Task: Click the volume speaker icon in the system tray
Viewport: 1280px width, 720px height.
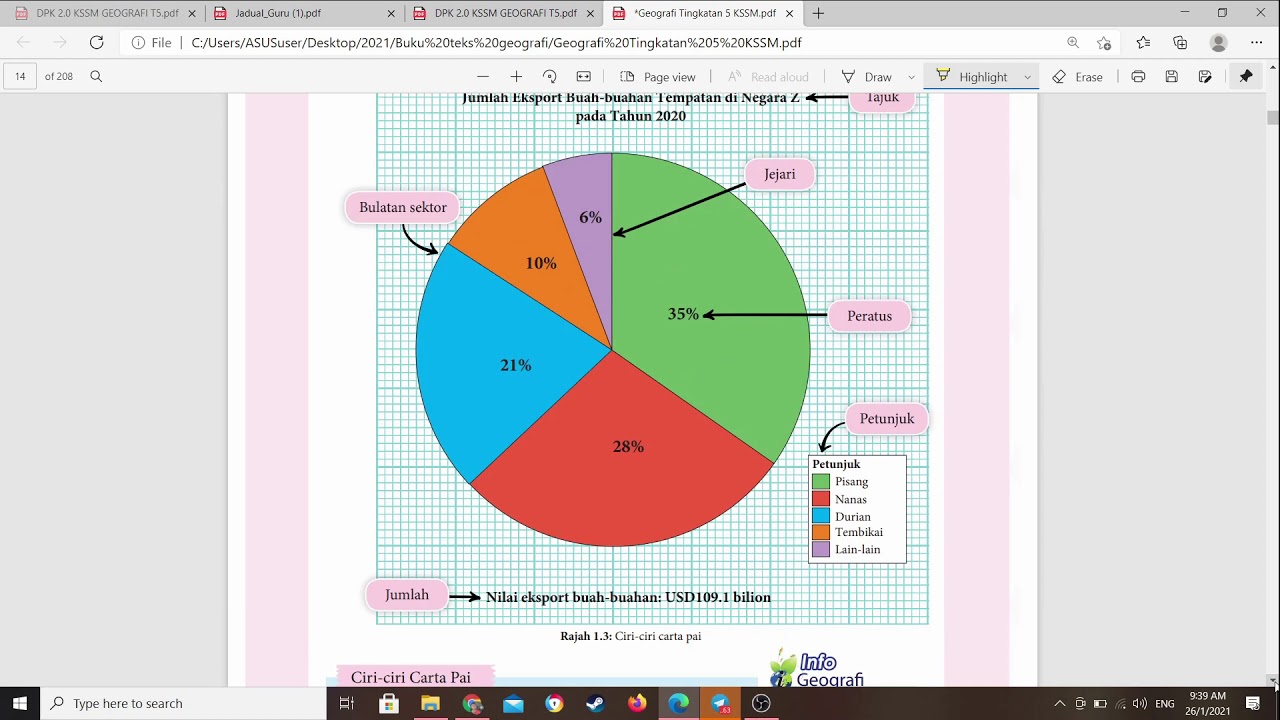Action: 1139,703
